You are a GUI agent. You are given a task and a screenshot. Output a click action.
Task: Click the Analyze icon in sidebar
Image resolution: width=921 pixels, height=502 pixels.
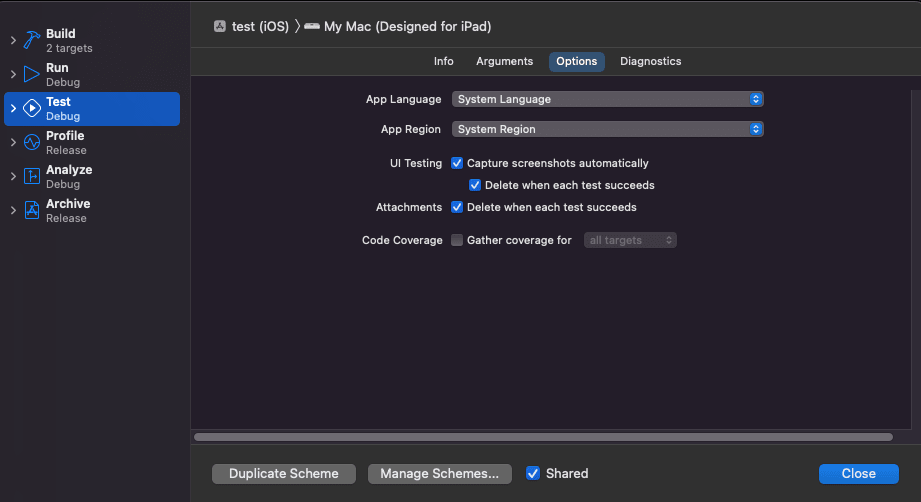click(32, 176)
